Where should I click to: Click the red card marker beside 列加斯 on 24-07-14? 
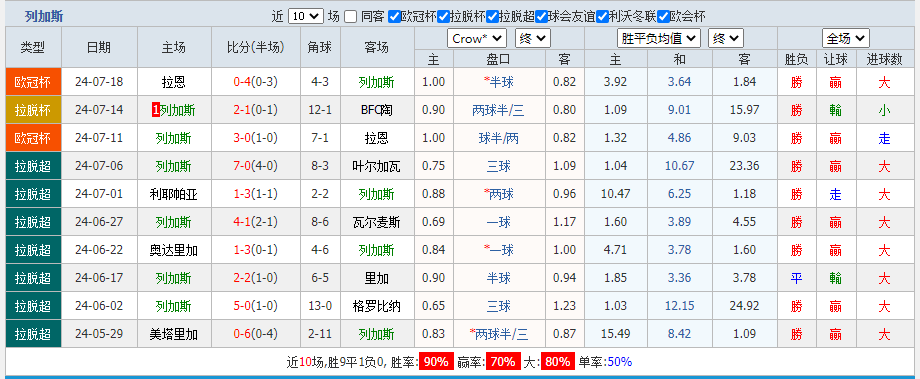click(155, 110)
